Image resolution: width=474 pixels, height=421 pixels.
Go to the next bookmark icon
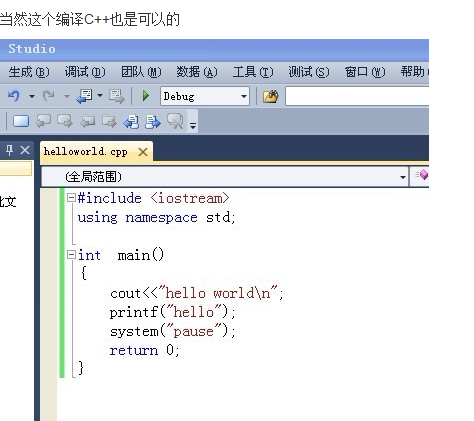65,121
